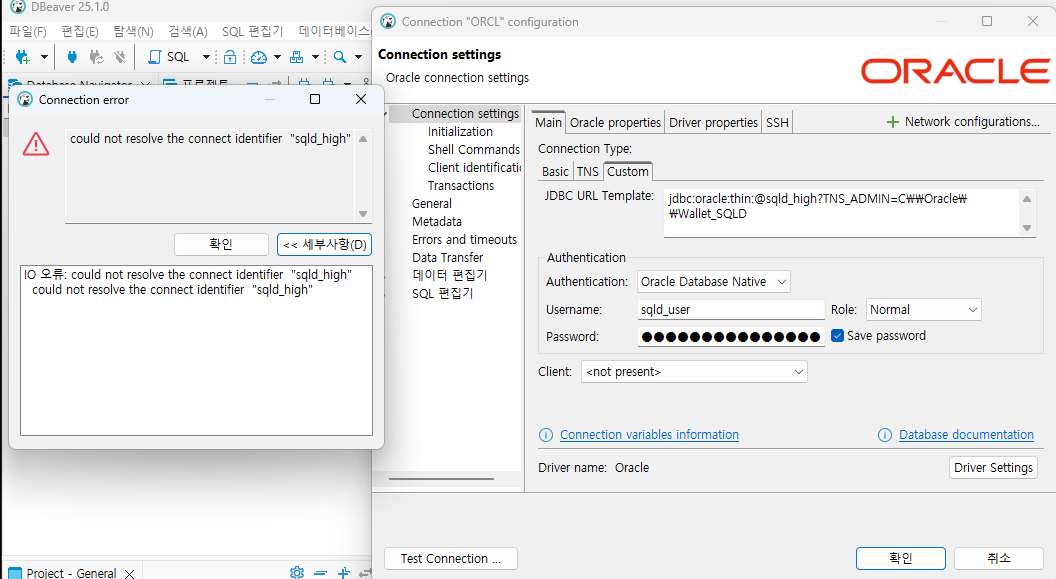Click the transaction lock icon in the toolbar

click(230, 57)
